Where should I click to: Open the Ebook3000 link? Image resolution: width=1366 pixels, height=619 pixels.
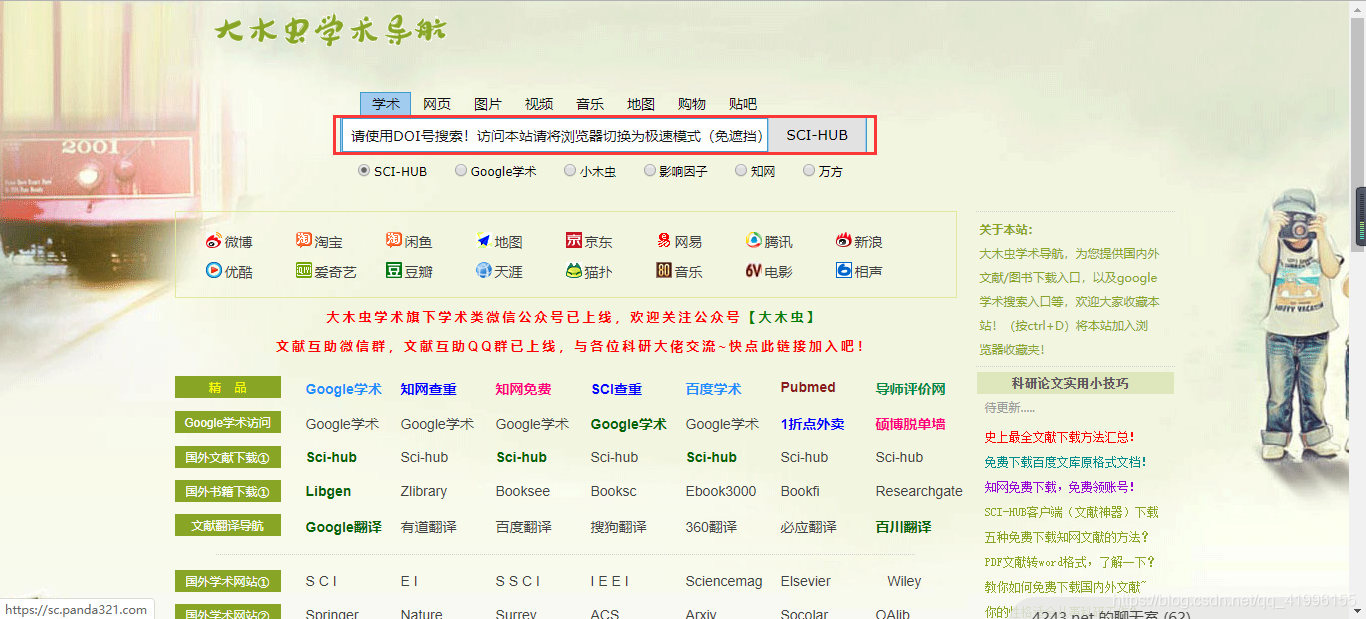tap(721, 491)
